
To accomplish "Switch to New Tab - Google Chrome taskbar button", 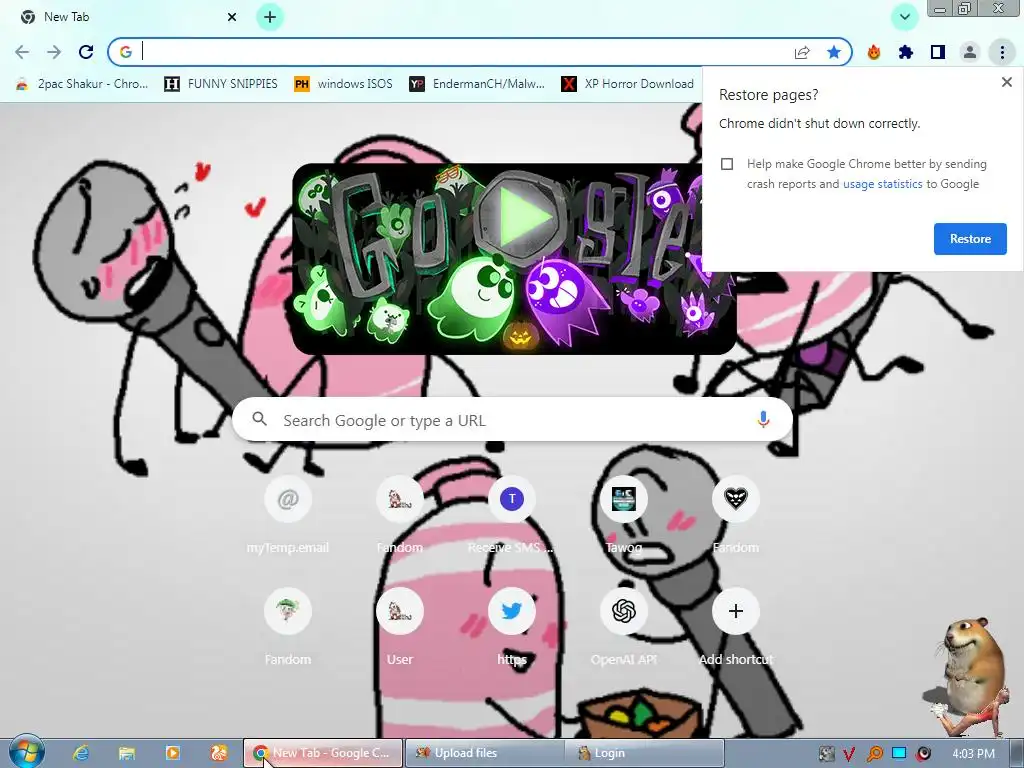I will click(323, 753).
